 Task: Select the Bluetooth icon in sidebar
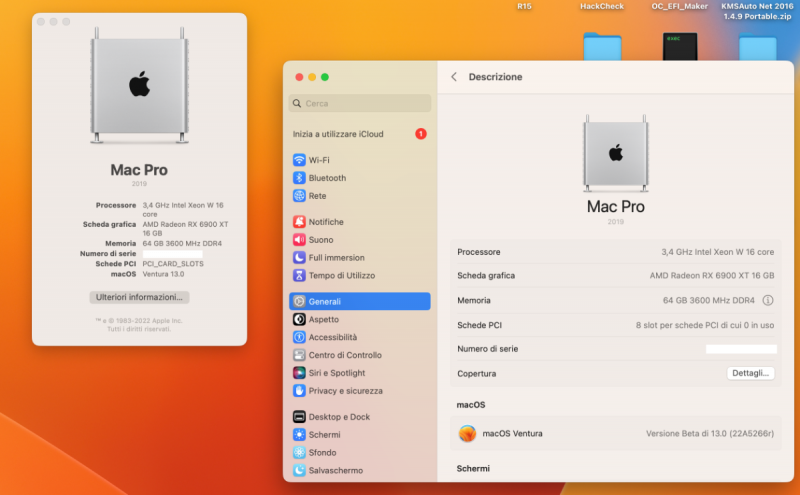click(x=300, y=178)
